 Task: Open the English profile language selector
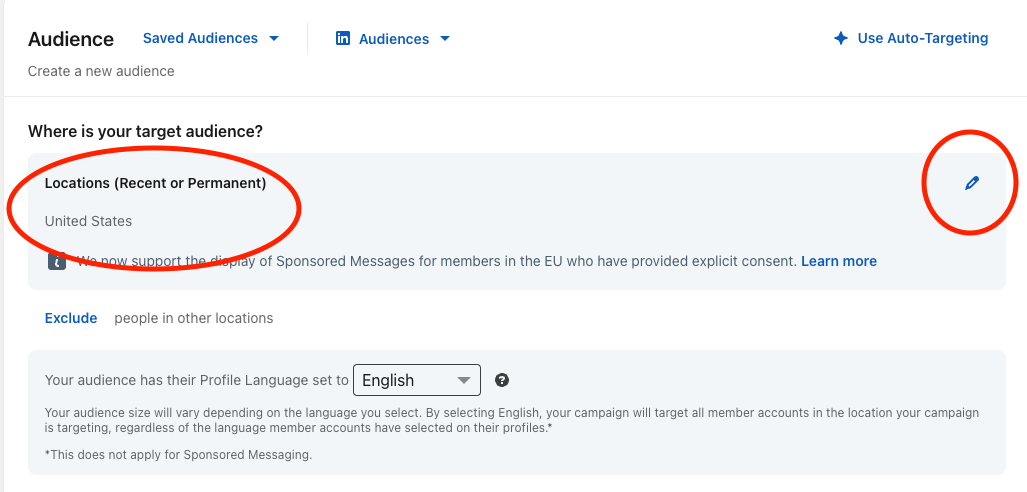tap(415, 380)
